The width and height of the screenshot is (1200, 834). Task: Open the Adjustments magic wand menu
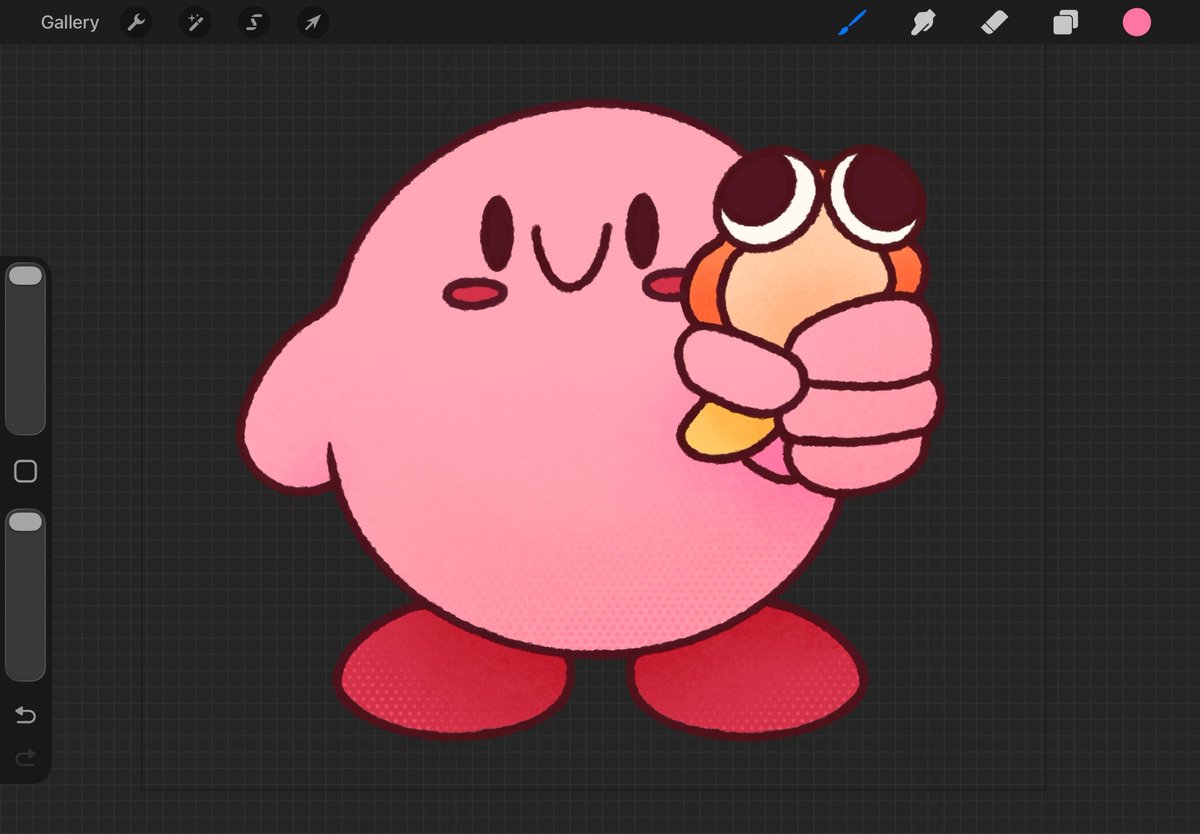point(195,22)
